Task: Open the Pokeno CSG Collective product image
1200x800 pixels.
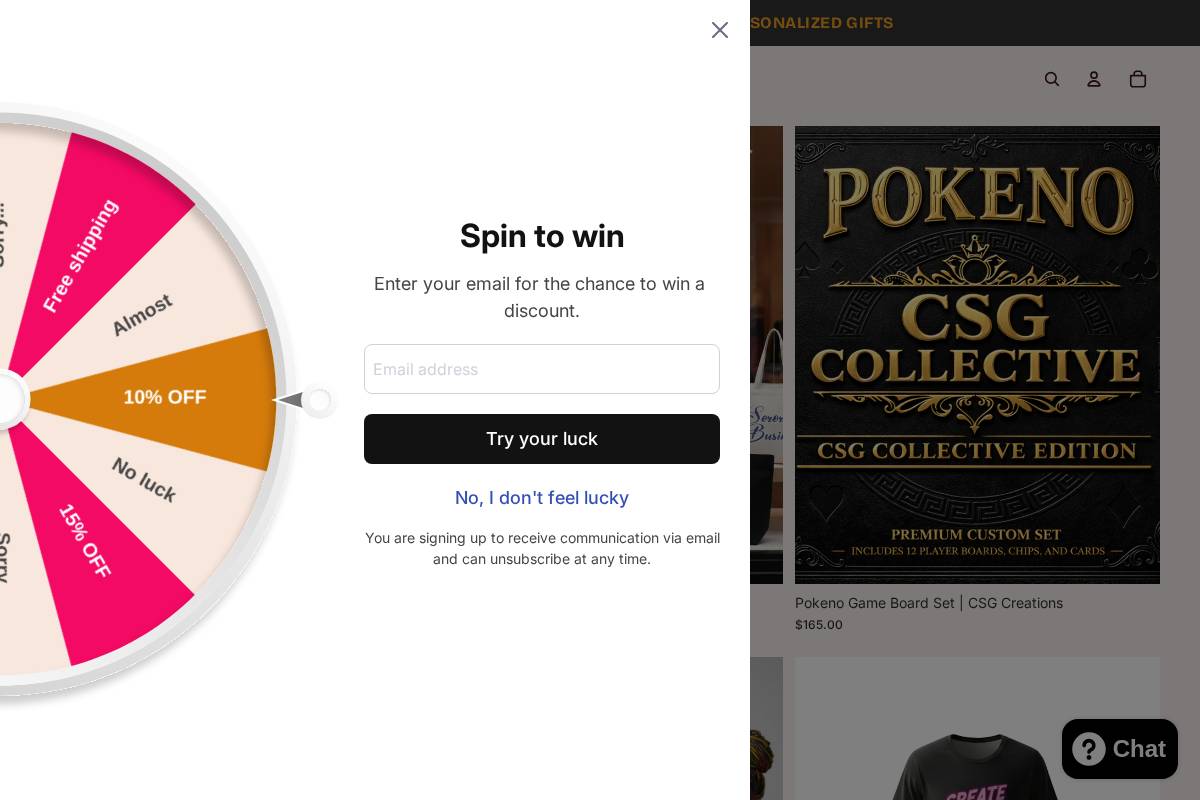Action: (x=977, y=354)
